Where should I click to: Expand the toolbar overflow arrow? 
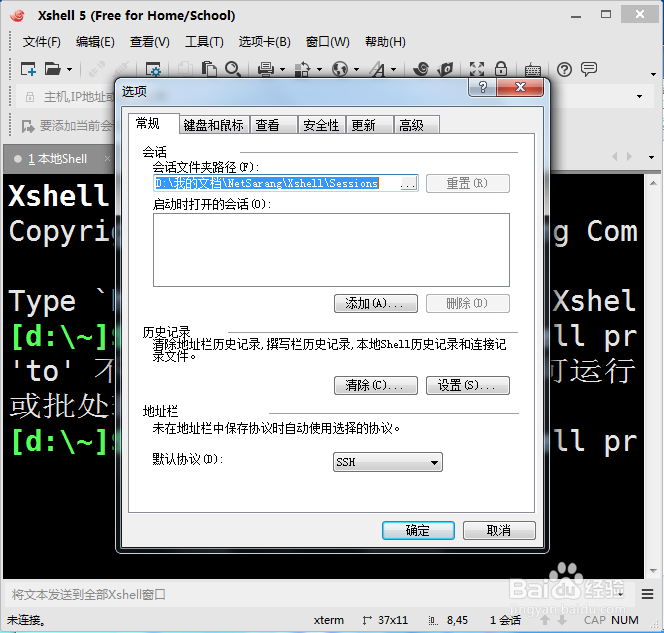coord(653,74)
